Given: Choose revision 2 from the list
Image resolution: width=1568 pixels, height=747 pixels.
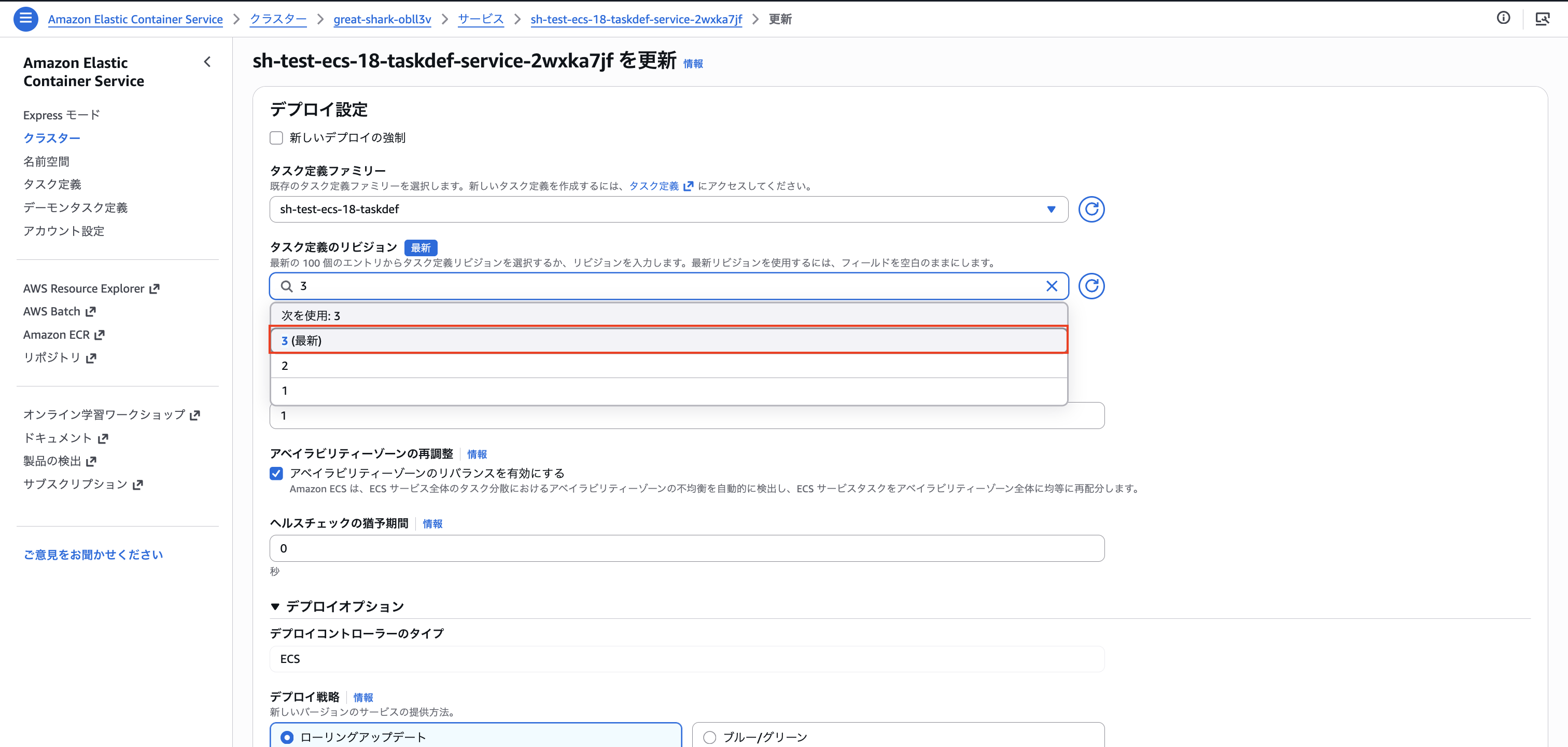Looking at the screenshot, I should pos(668,365).
